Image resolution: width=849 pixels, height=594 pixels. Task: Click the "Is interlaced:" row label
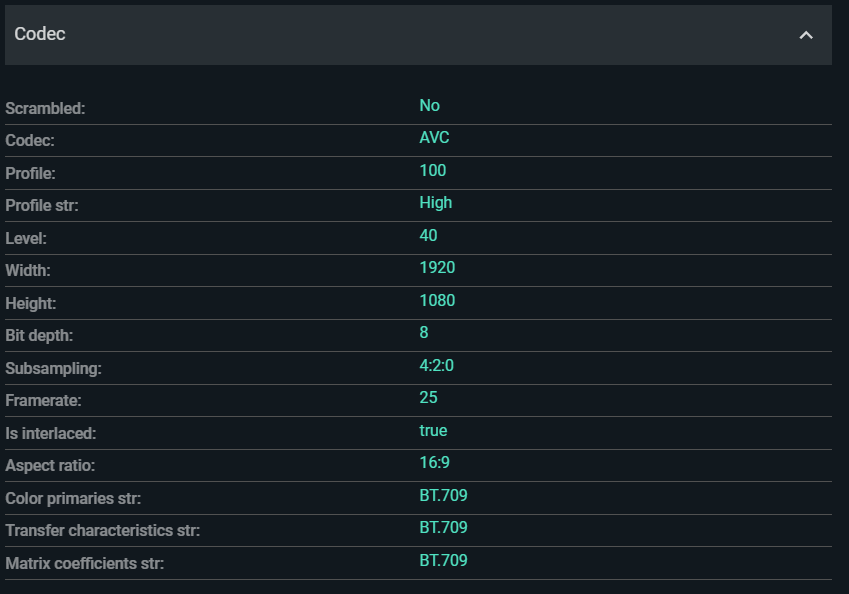point(51,434)
